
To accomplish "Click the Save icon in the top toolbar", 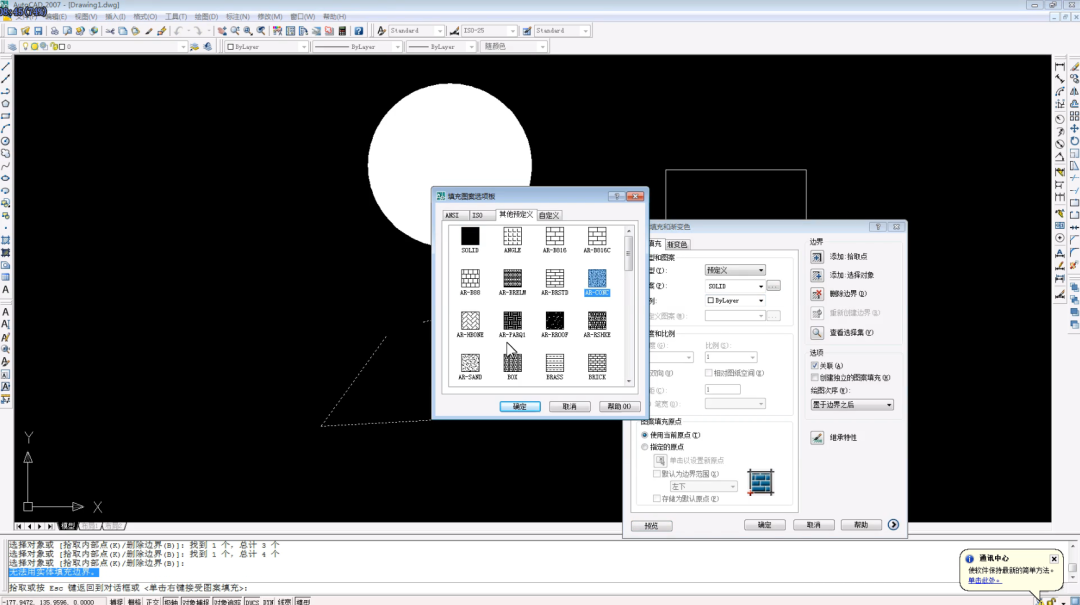I will coord(40,31).
